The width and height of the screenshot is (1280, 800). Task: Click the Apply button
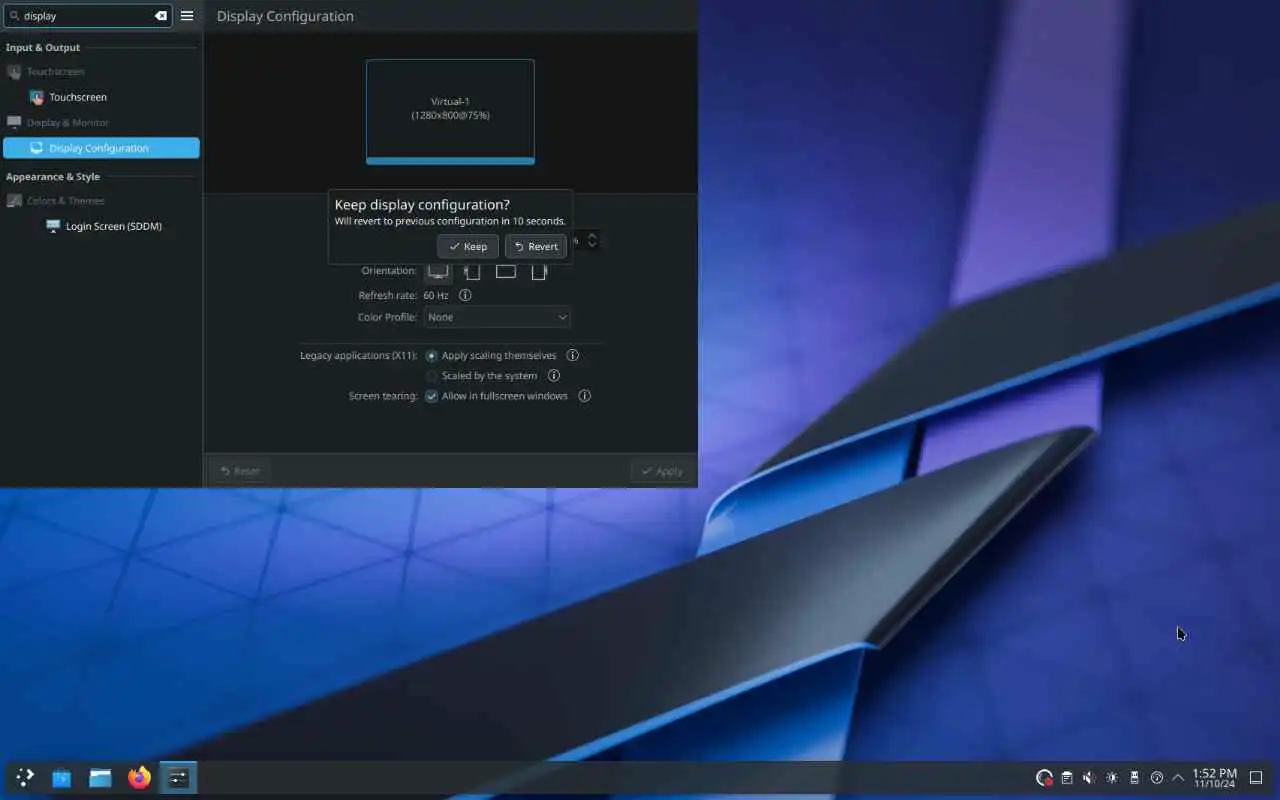coord(662,471)
